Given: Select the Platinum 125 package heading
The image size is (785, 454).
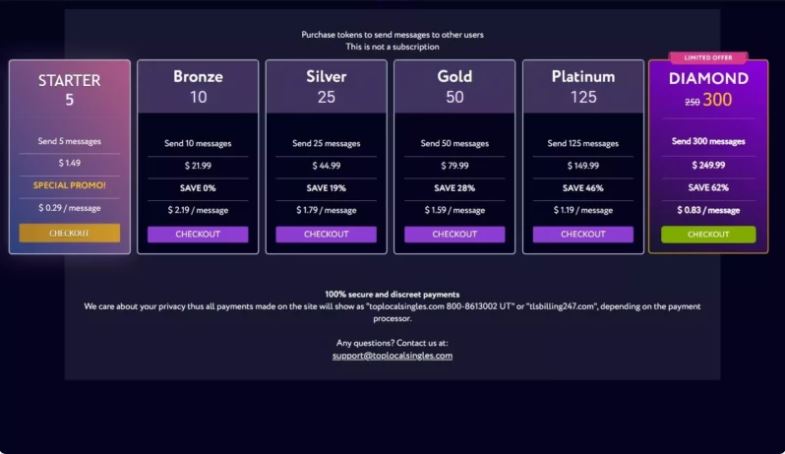Looking at the screenshot, I should (x=583, y=86).
